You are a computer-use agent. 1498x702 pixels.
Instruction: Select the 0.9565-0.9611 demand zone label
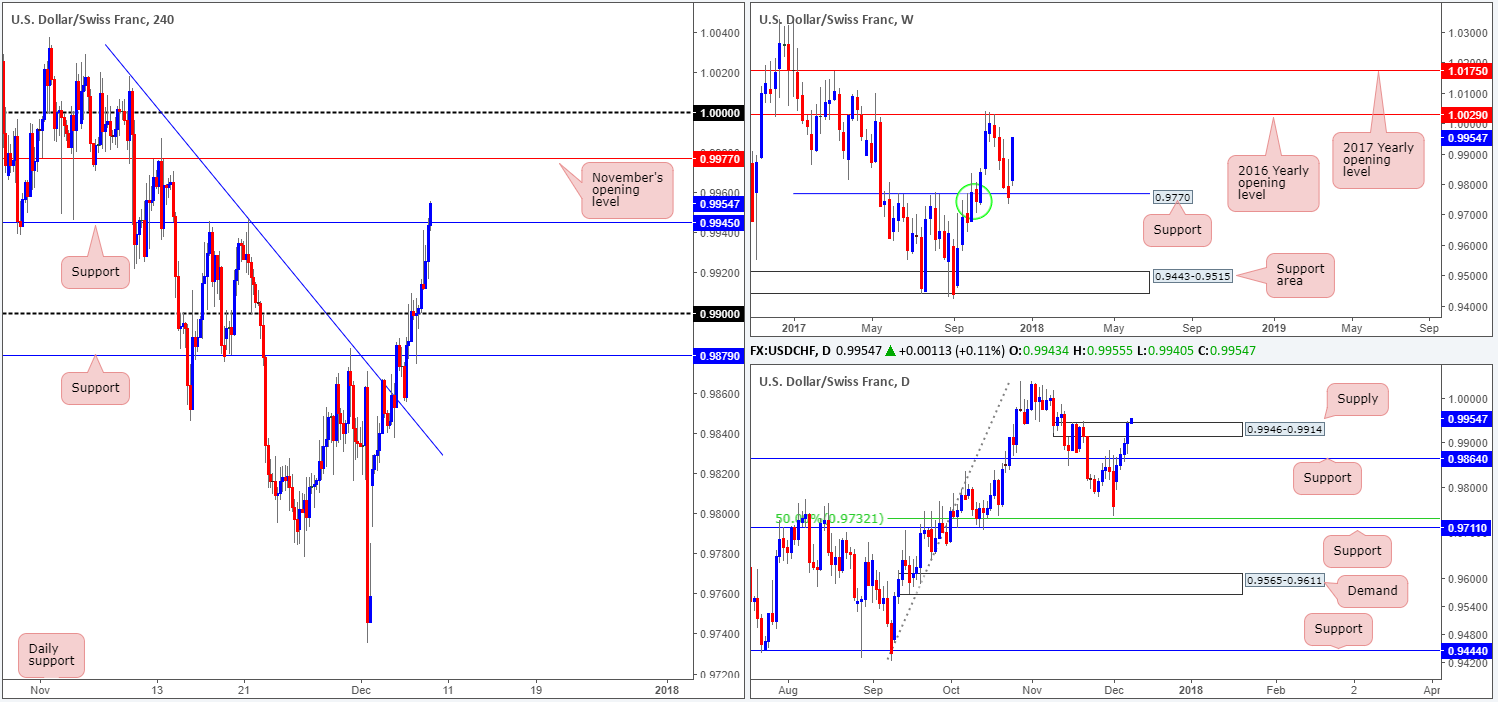[1283, 580]
